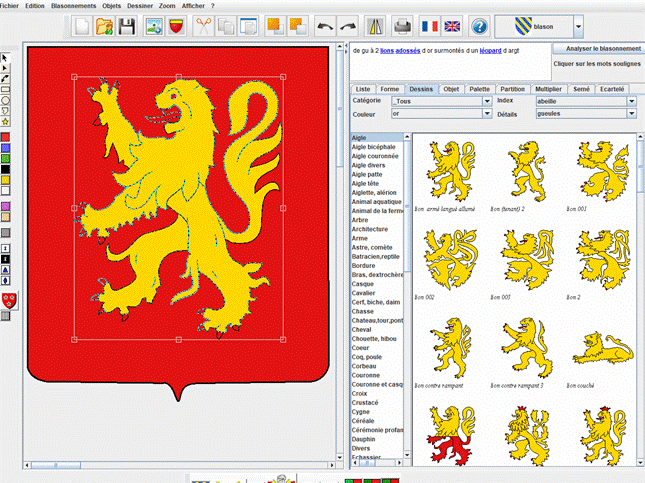
Task: Open the Blasonnements menu
Action: pos(75,5)
